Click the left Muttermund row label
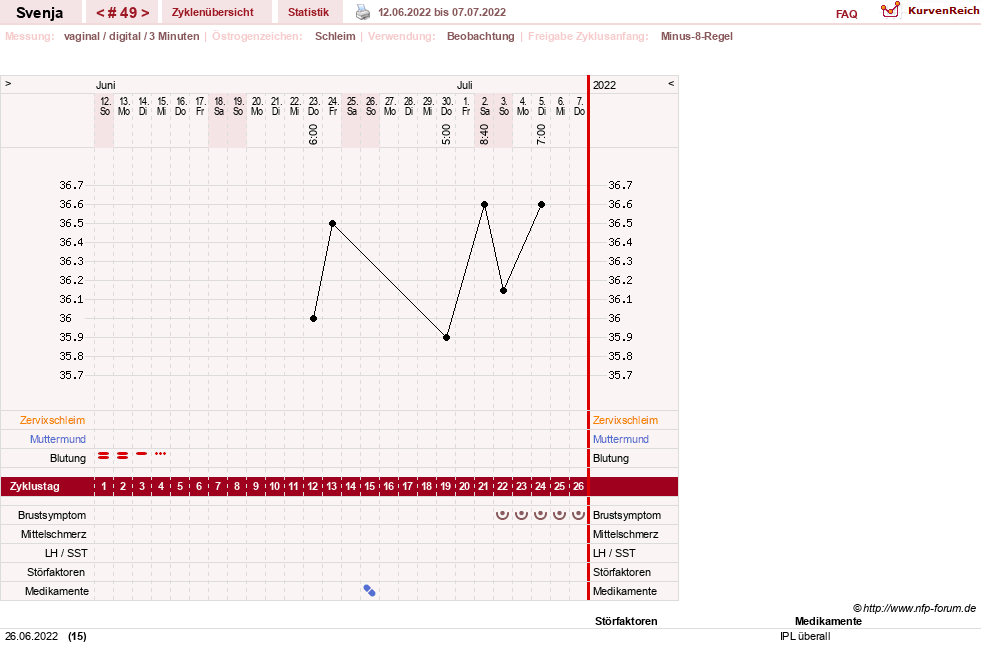 click(58, 439)
